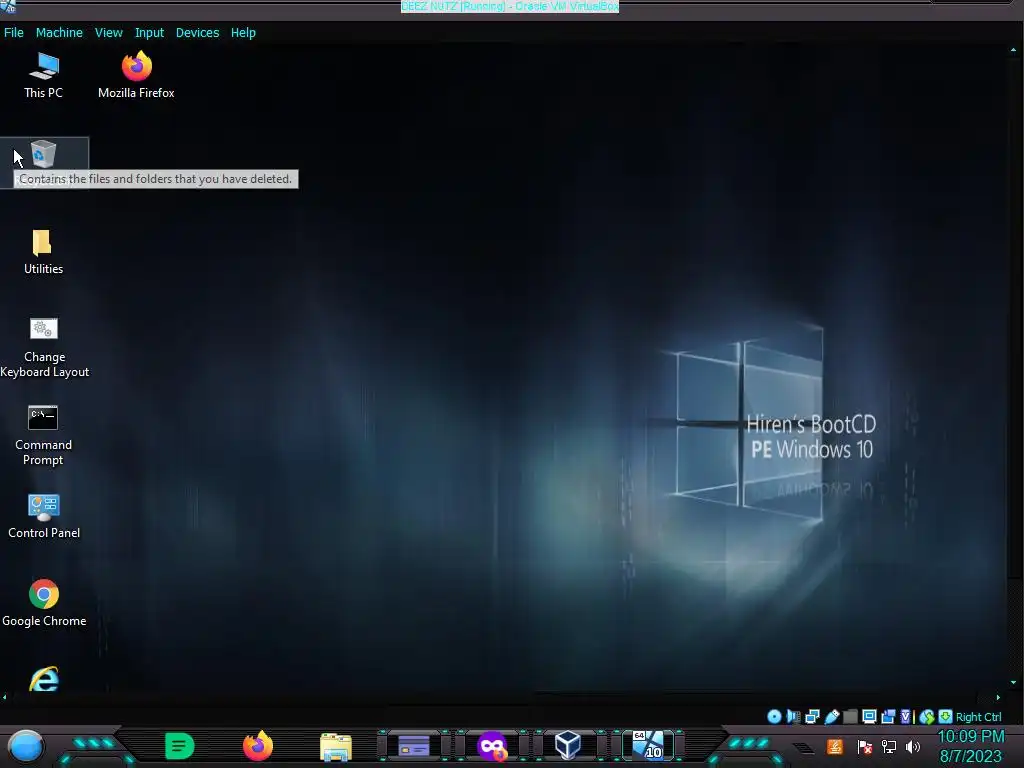Open the Machine menu
Screen dimensions: 1024x768
click(59, 33)
